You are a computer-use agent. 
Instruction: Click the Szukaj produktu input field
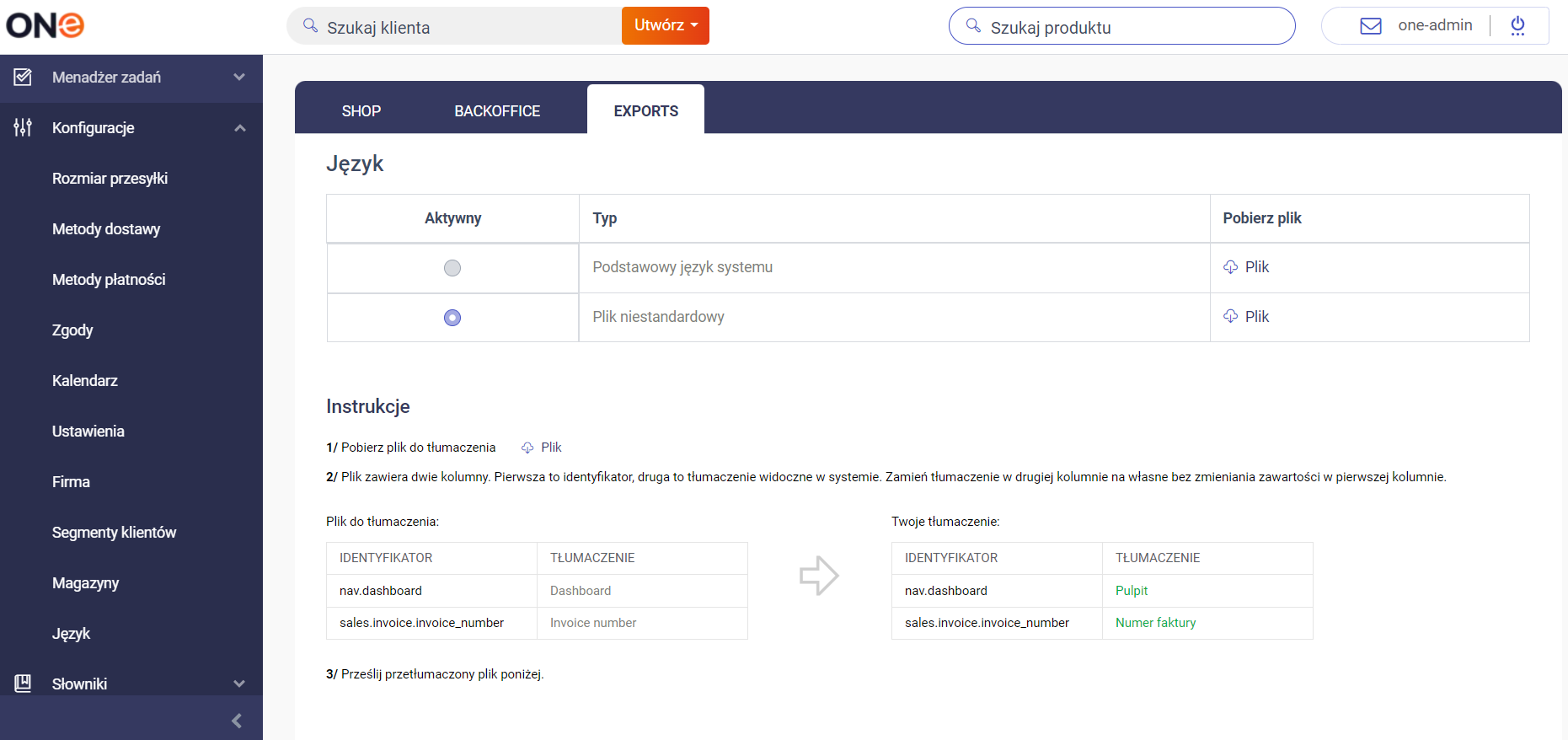click(x=1121, y=26)
